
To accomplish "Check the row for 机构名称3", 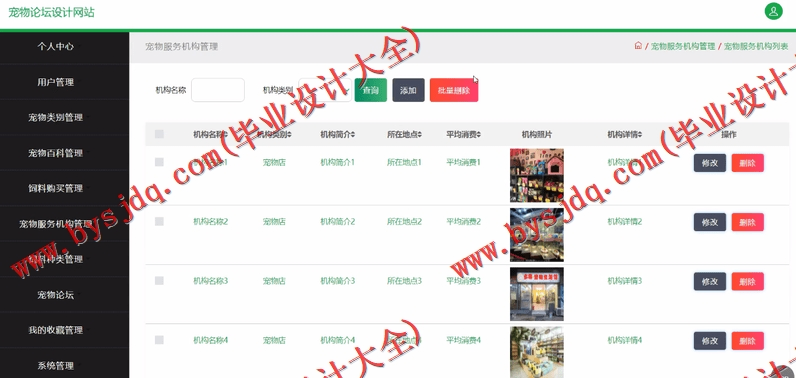I will pos(159,281).
